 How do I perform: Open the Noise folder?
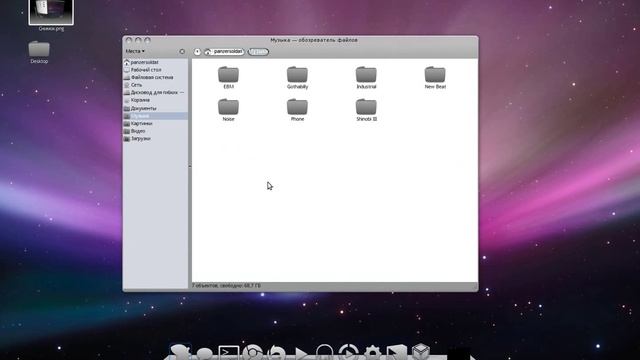tap(228, 110)
